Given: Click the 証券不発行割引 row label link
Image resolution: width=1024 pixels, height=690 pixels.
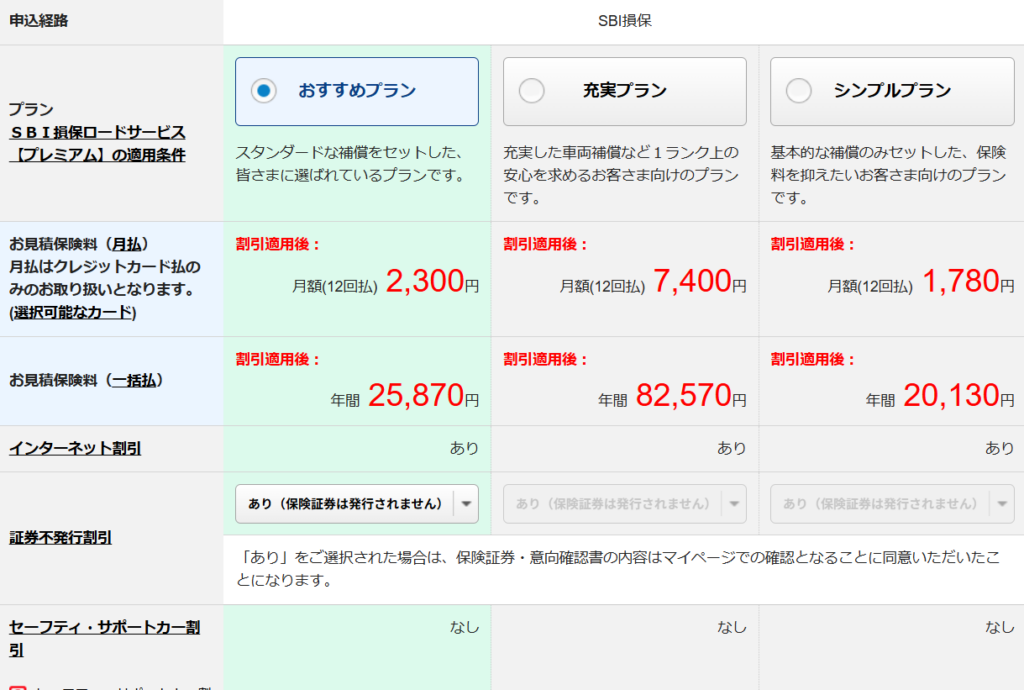Looking at the screenshot, I should click(60, 537).
